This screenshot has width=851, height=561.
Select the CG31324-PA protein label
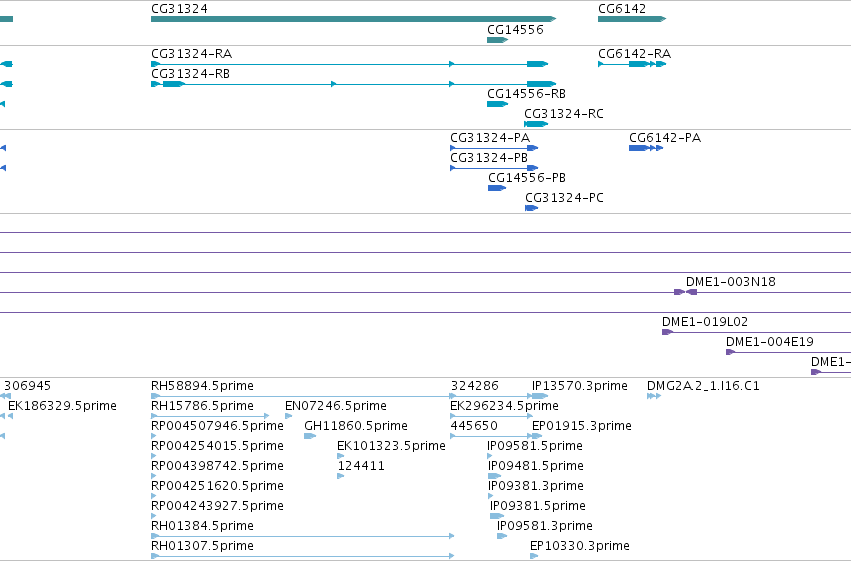(490, 138)
